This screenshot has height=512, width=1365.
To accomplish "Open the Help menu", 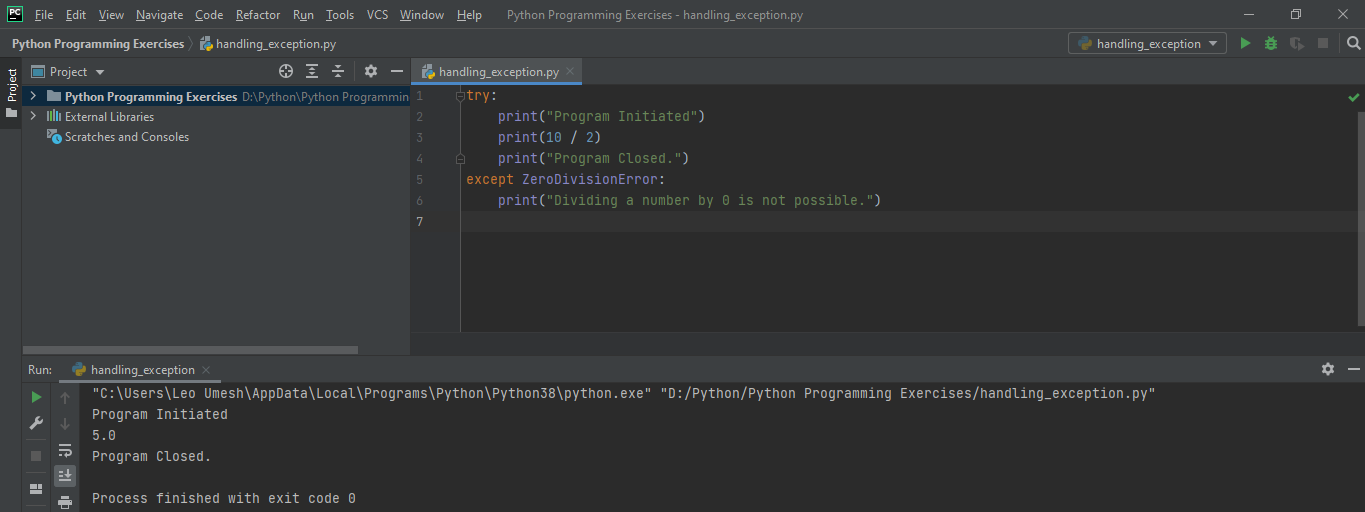I will (469, 15).
